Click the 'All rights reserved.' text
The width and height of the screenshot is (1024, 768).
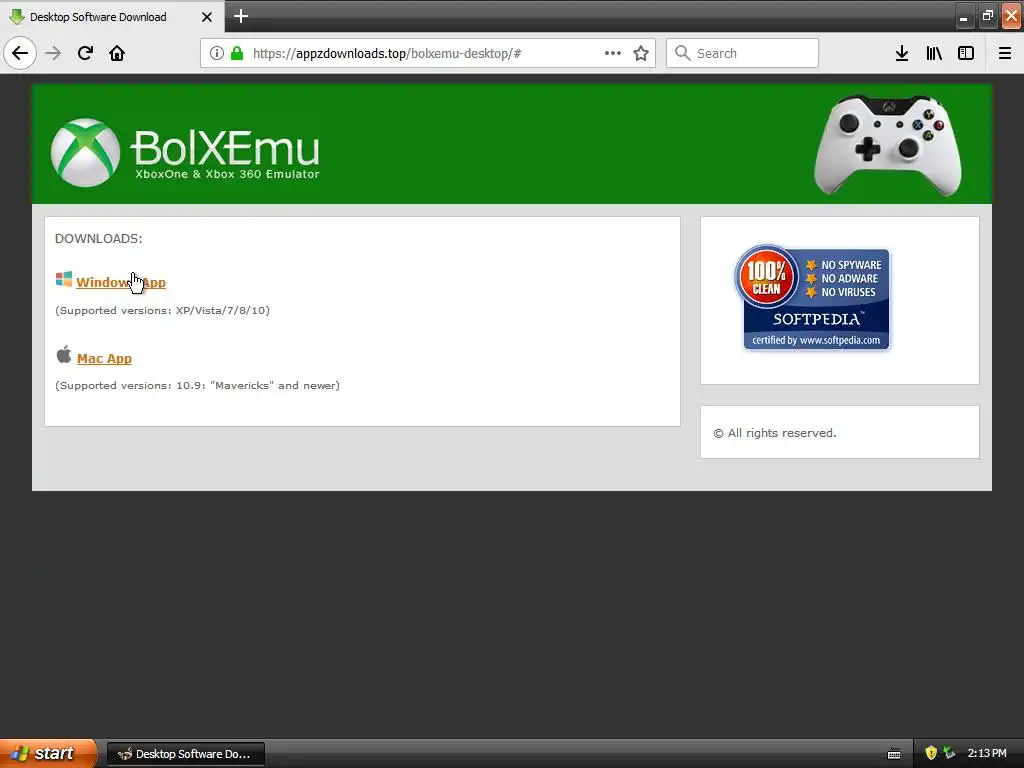coord(775,433)
